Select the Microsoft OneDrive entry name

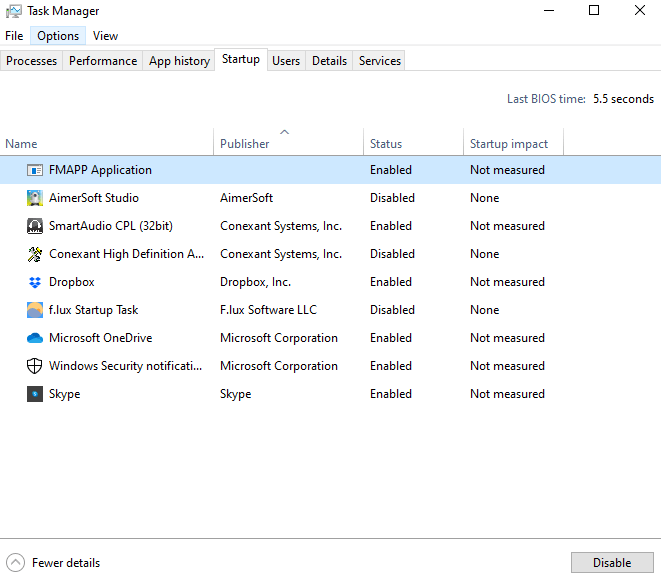[100, 338]
